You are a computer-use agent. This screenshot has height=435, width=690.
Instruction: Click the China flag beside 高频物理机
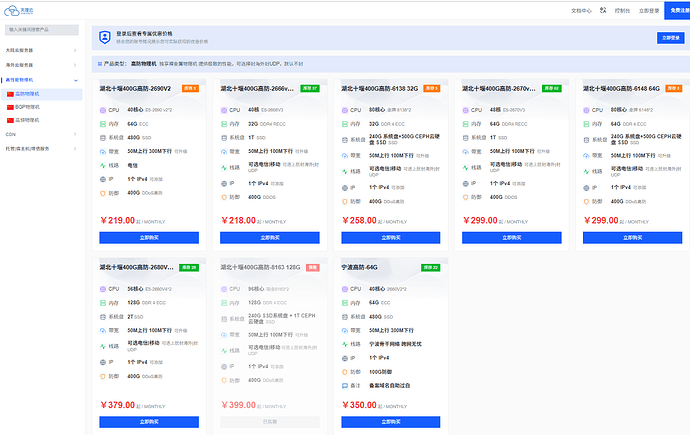tap(10, 120)
